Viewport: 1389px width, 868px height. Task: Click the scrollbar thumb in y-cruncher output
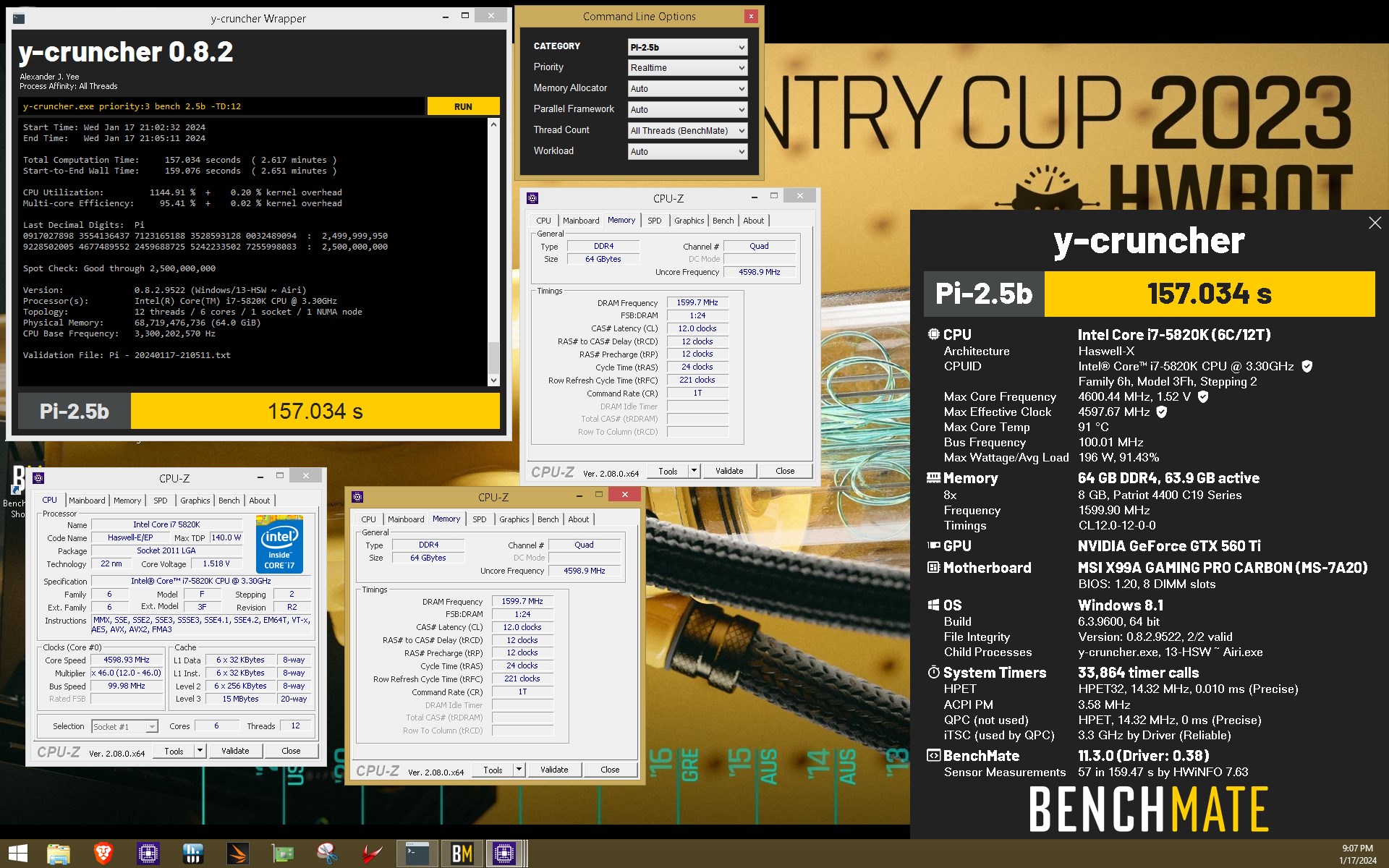tap(493, 357)
